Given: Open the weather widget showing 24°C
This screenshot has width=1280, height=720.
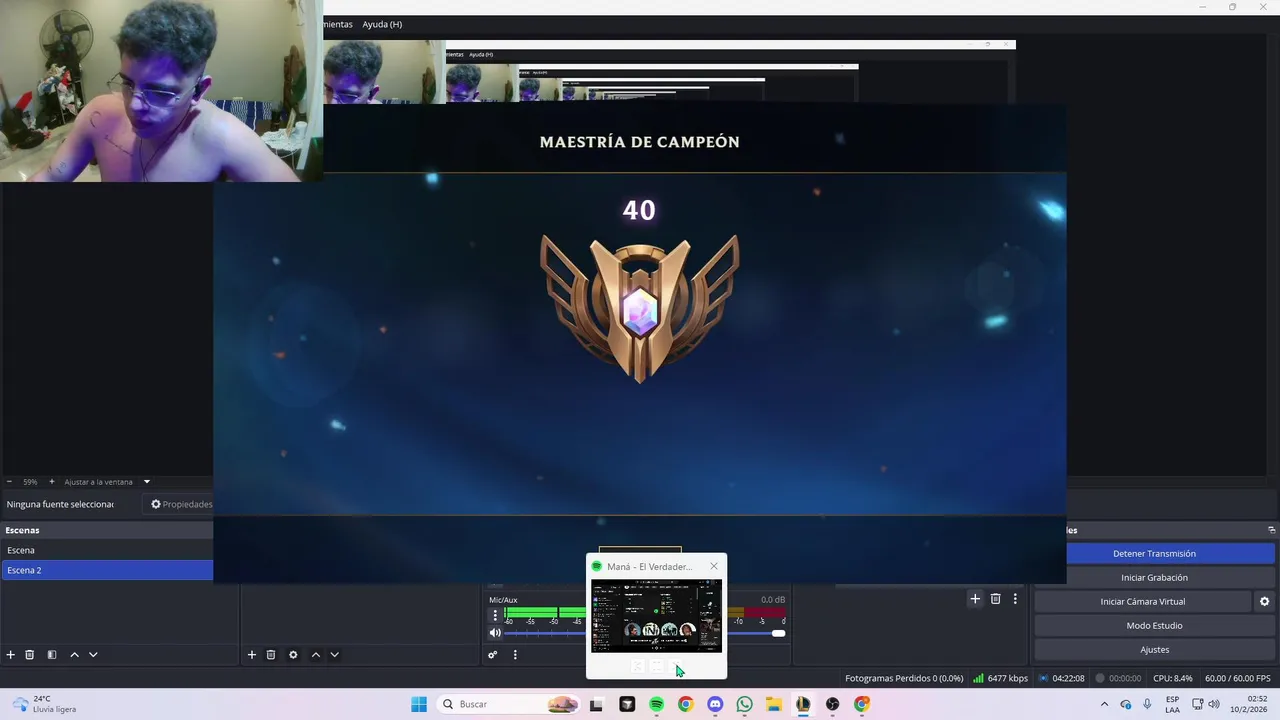Looking at the screenshot, I should 45,704.
